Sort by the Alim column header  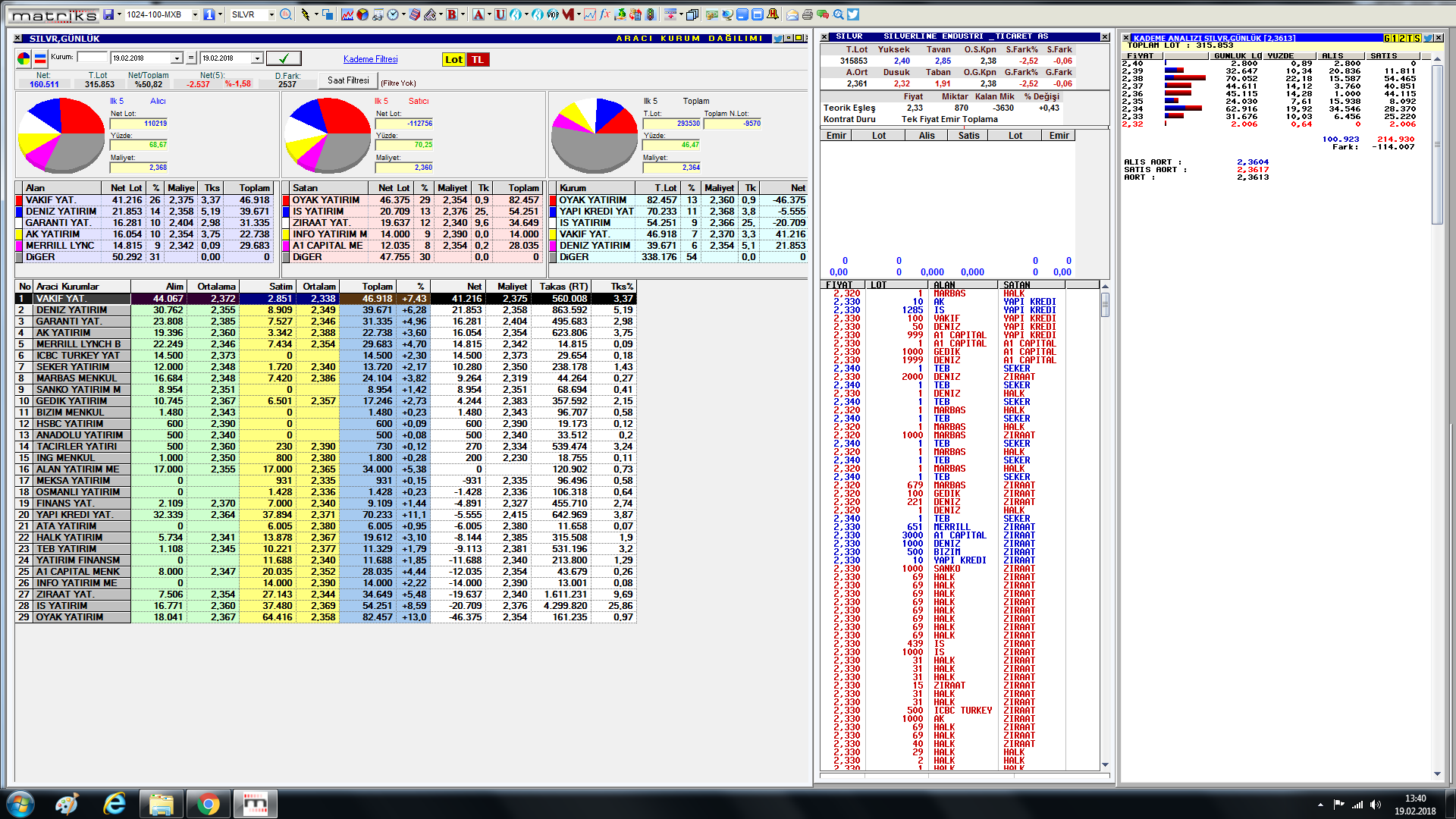pos(158,287)
